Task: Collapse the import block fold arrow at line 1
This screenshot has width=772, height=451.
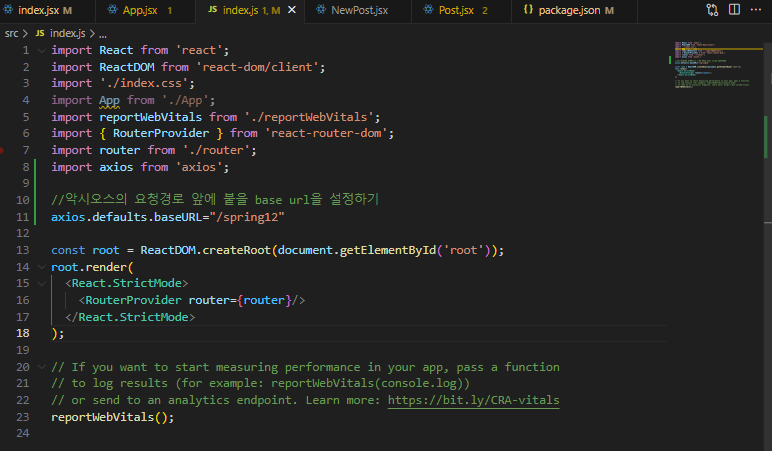Action: click(42, 50)
